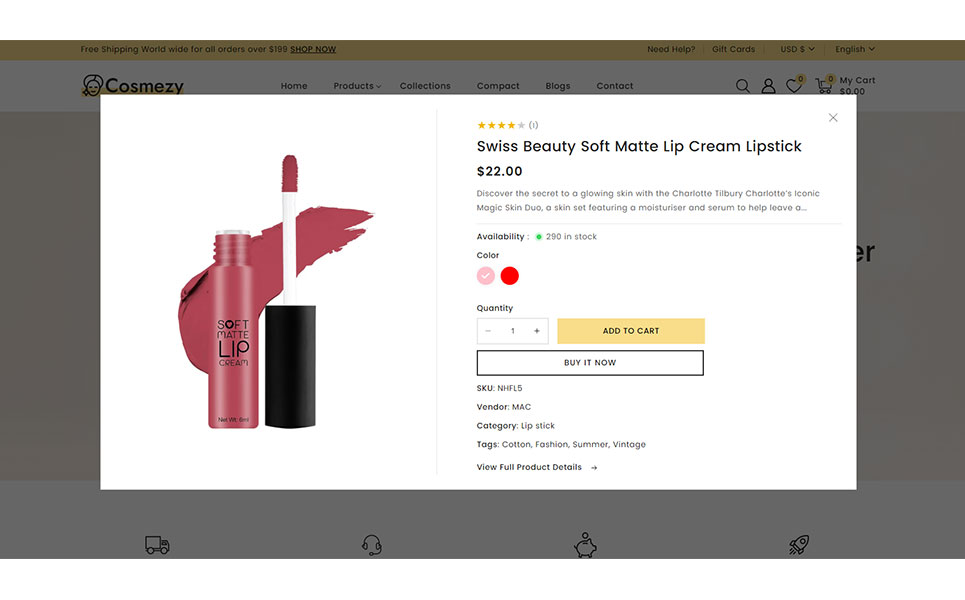965x600 pixels.
Task: Select the pink color swatch
Action: (486, 276)
